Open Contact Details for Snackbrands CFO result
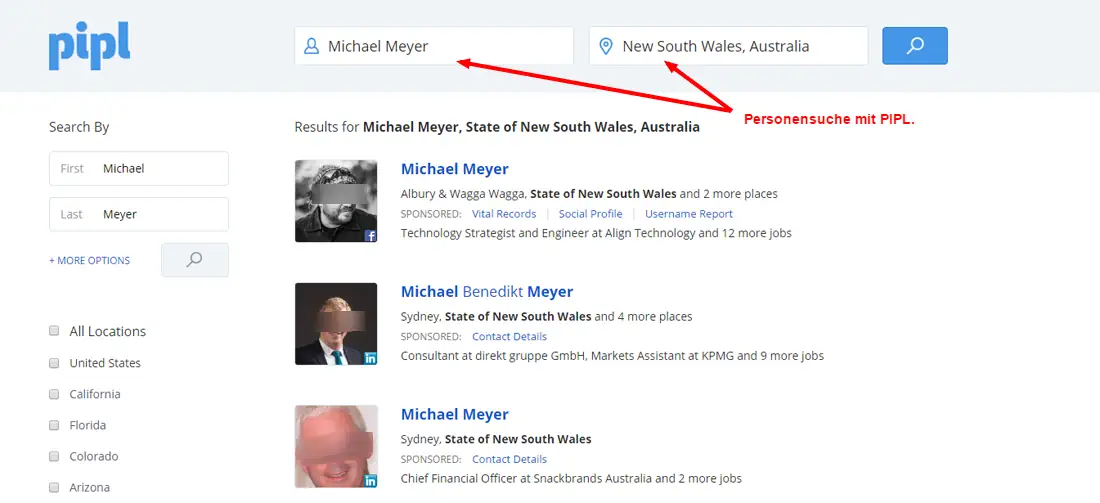Screen dimensions: 1100x503 [x=509, y=460]
